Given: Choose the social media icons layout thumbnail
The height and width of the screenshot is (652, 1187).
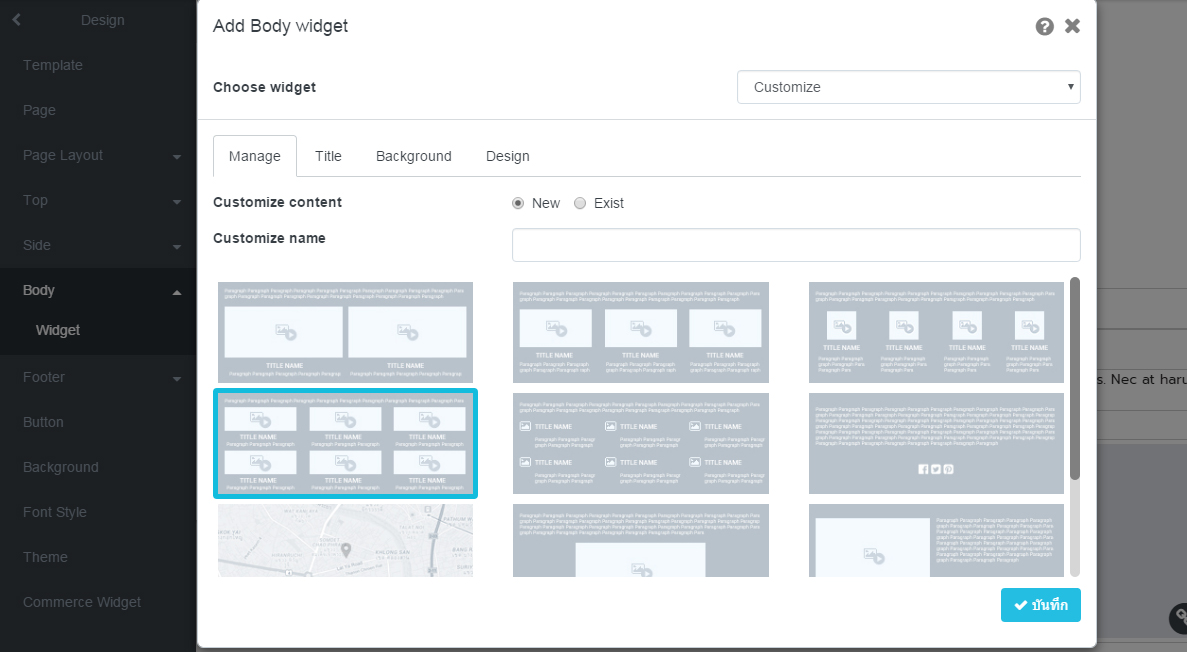Looking at the screenshot, I should 936,443.
